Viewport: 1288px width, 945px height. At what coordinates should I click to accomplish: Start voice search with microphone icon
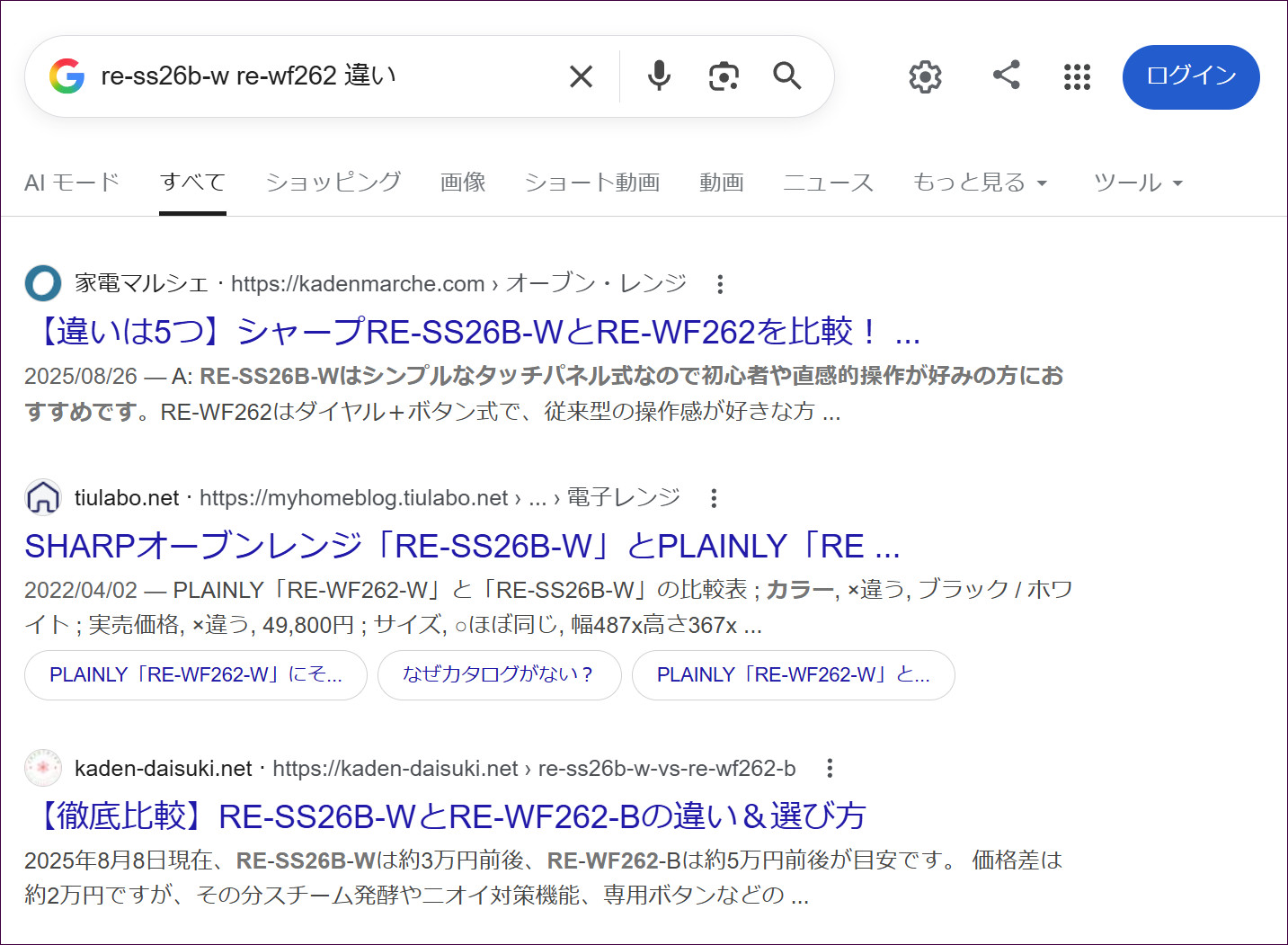click(659, 76)
